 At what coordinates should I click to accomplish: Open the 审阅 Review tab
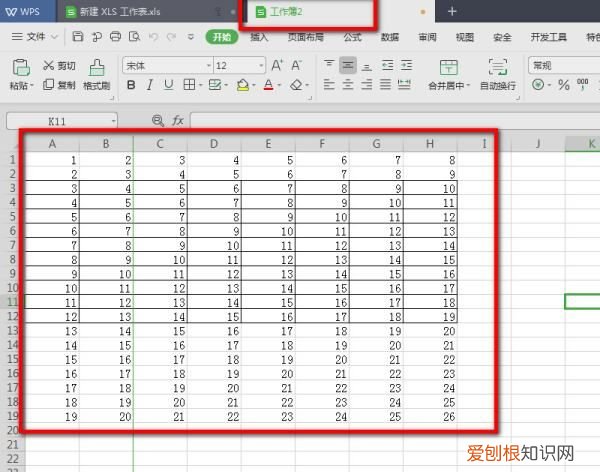tap(427, 37)
